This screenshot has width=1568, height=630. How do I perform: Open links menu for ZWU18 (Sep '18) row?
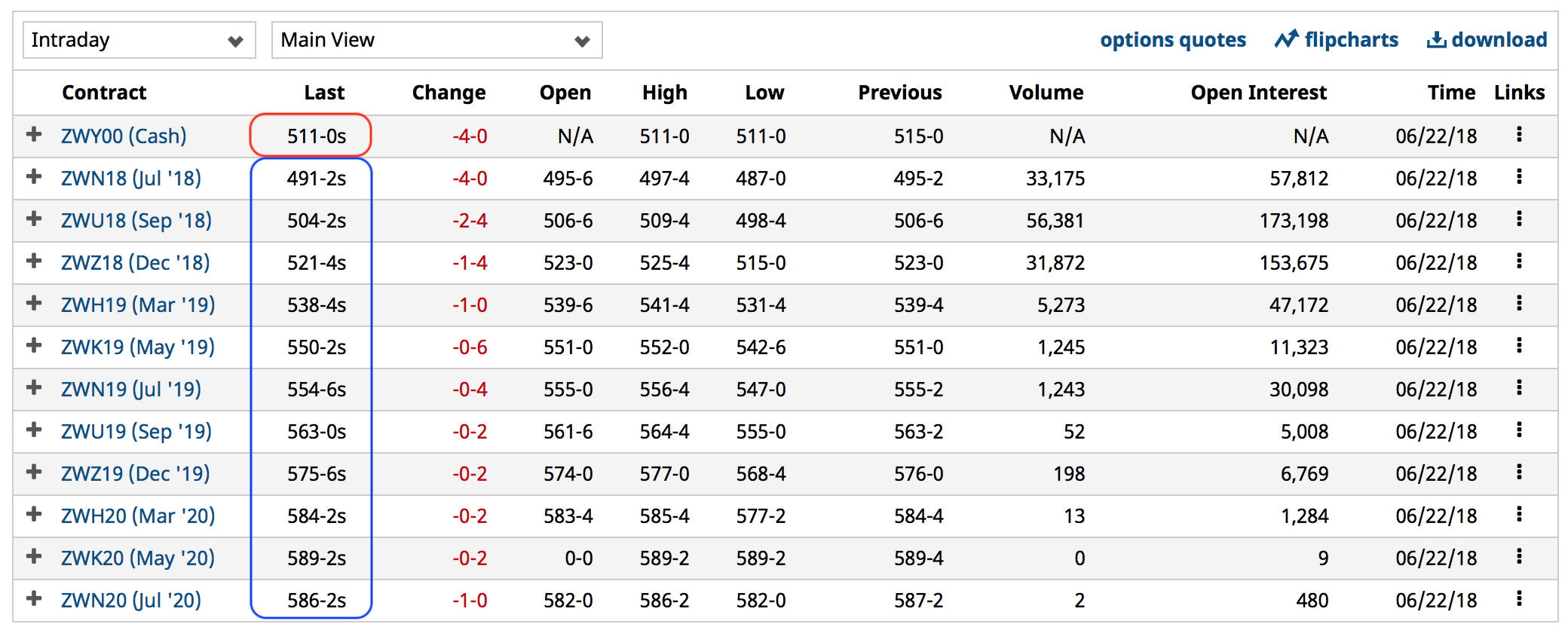click(x=1519, y=219)
